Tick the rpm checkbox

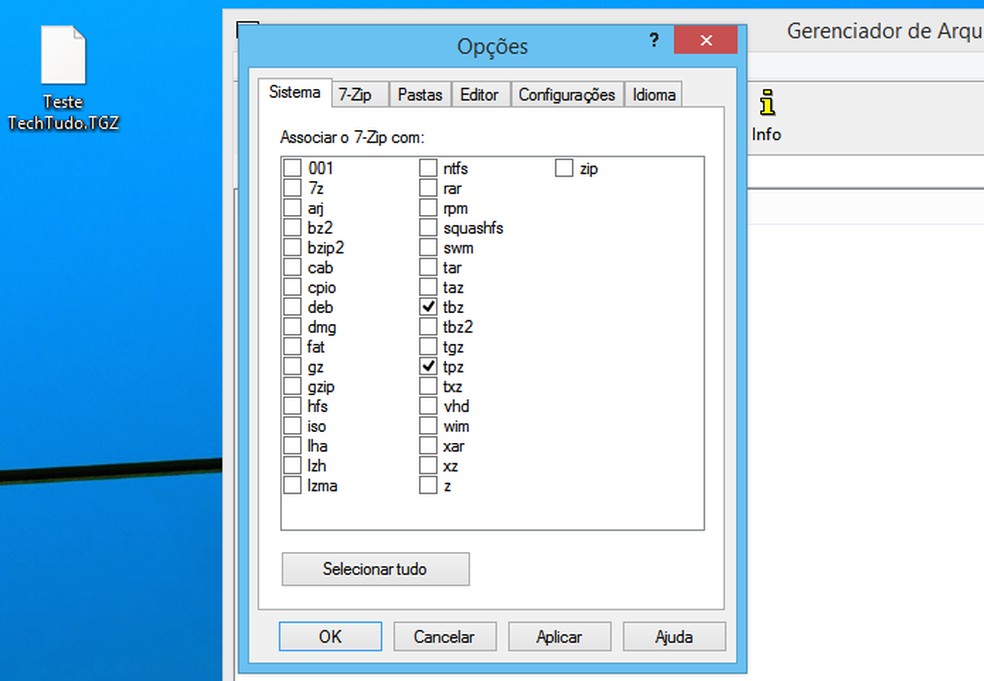[428, 208]
